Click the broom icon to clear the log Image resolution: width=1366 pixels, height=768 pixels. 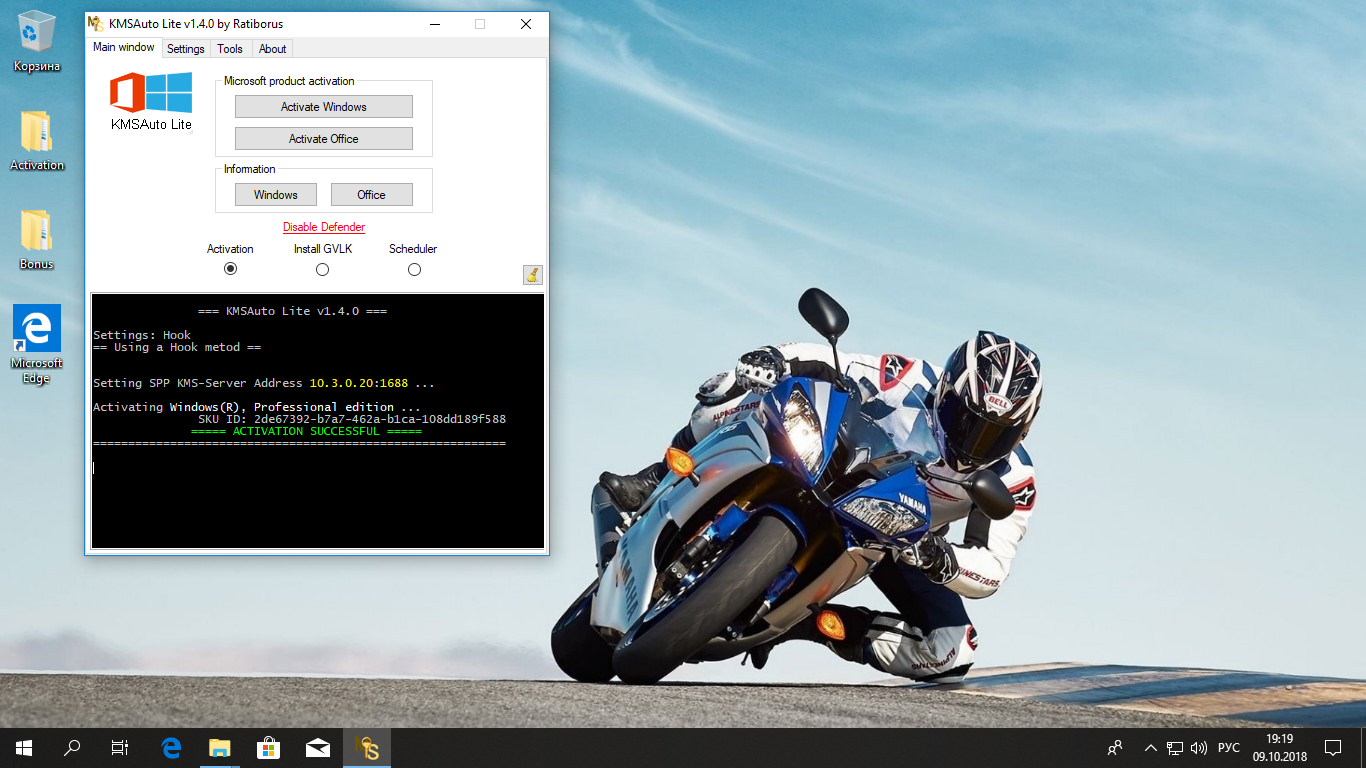[532, 275]
